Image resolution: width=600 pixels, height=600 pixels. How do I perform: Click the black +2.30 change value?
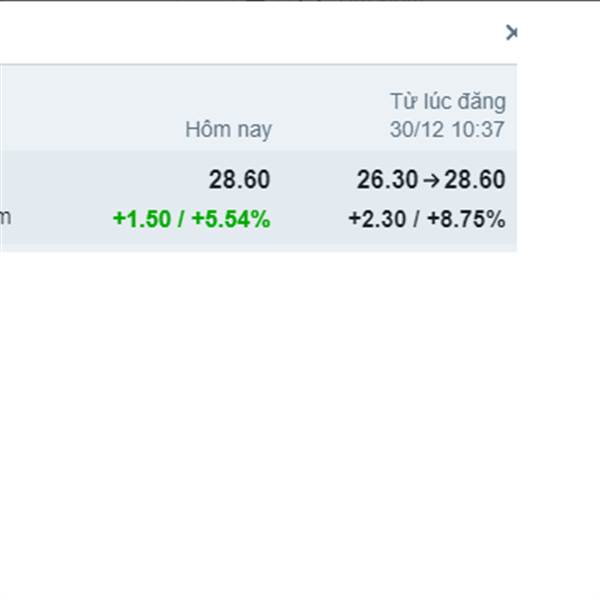click(x=377, y=219)
